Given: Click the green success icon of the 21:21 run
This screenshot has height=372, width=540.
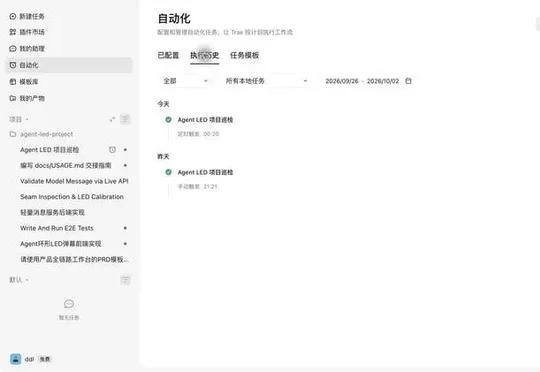Looking at the screenshot, I should [x=168, y=172].
